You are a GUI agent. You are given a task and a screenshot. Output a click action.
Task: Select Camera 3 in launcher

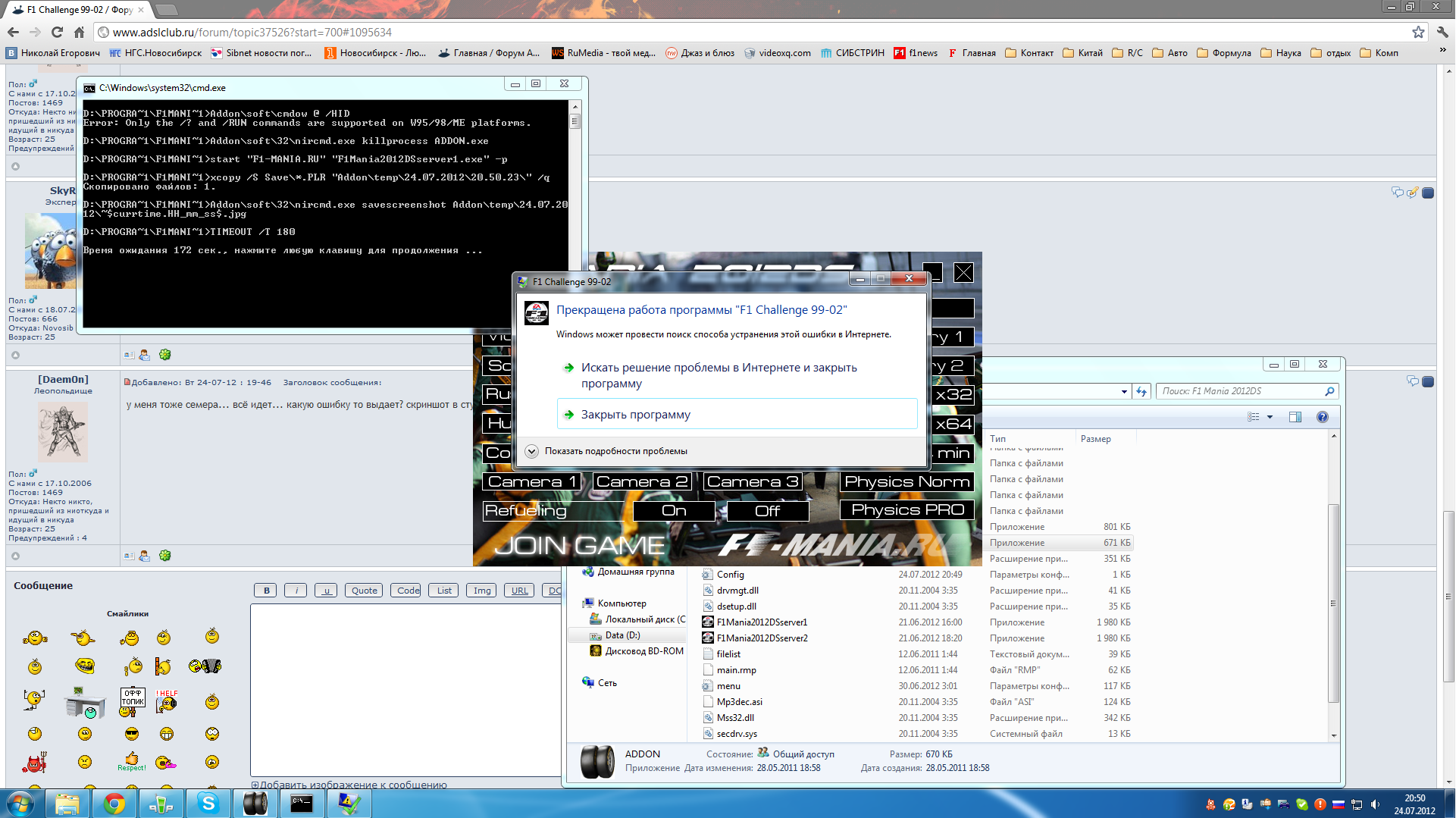pos(753,481)
